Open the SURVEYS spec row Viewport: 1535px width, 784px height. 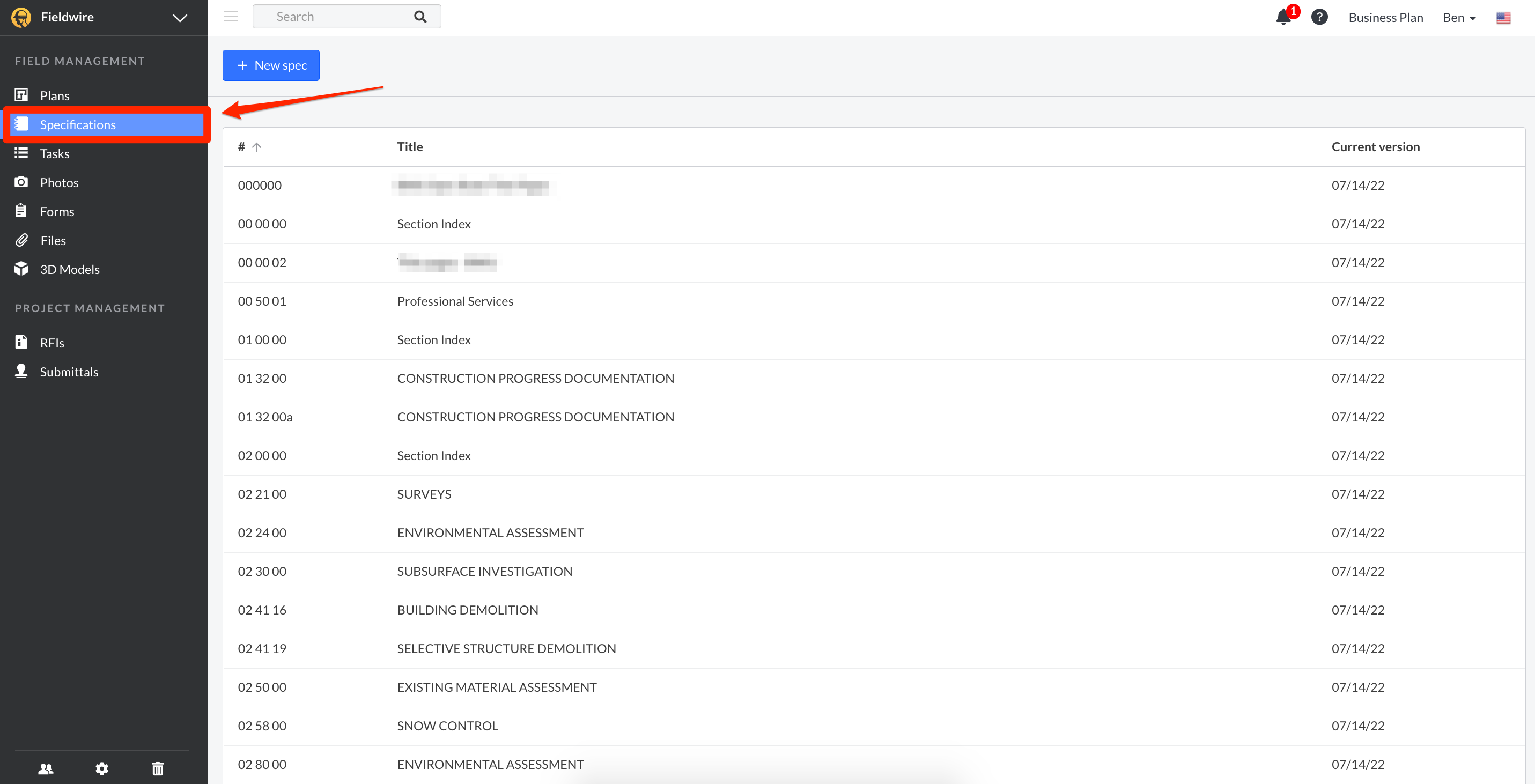click(x=424, y=494)
